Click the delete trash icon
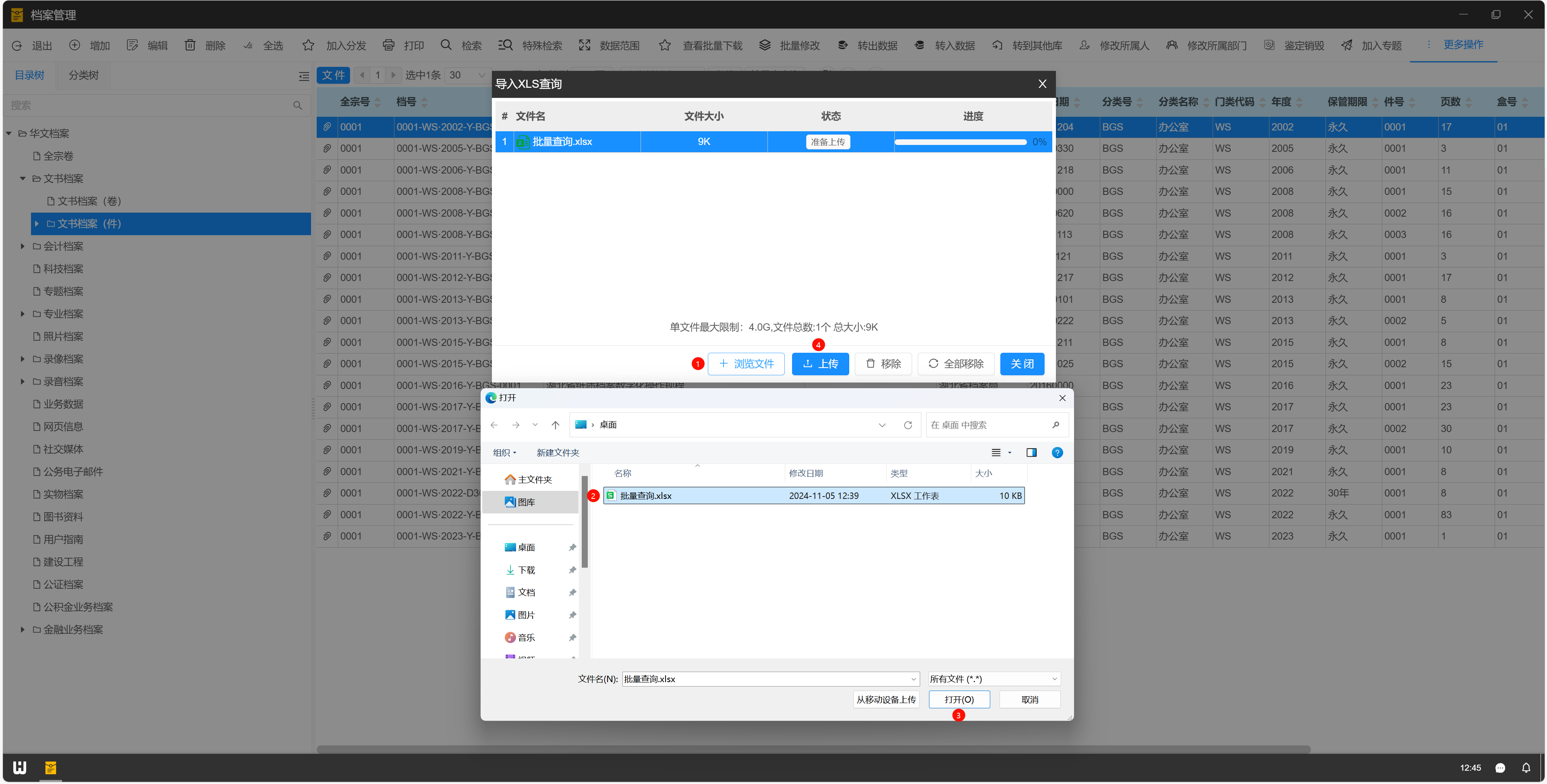Viewport: 1547px width, 784px height. point(190,46)
